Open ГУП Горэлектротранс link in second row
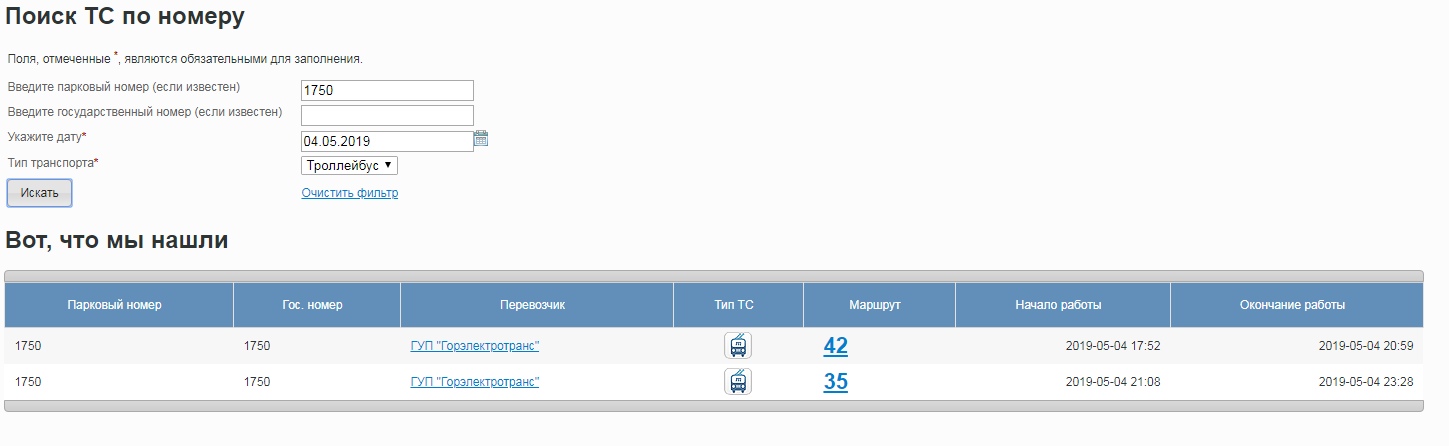The image size is (1449, 446). [474, 382]
